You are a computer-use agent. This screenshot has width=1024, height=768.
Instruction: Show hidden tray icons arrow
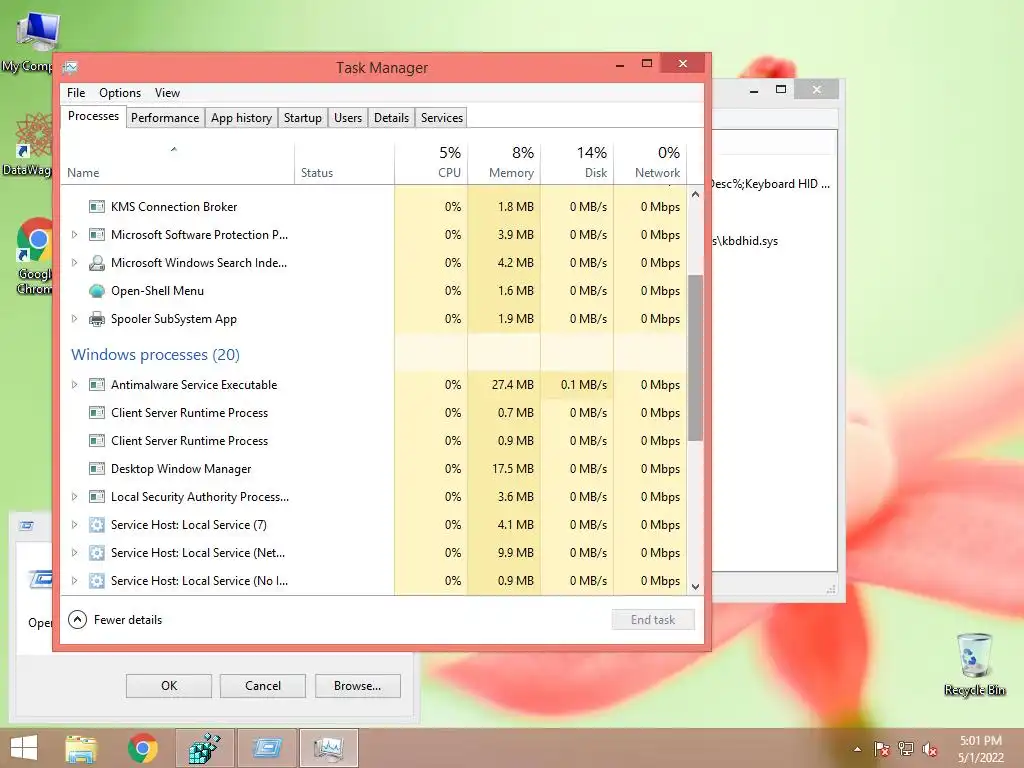[x=857, y=749]
